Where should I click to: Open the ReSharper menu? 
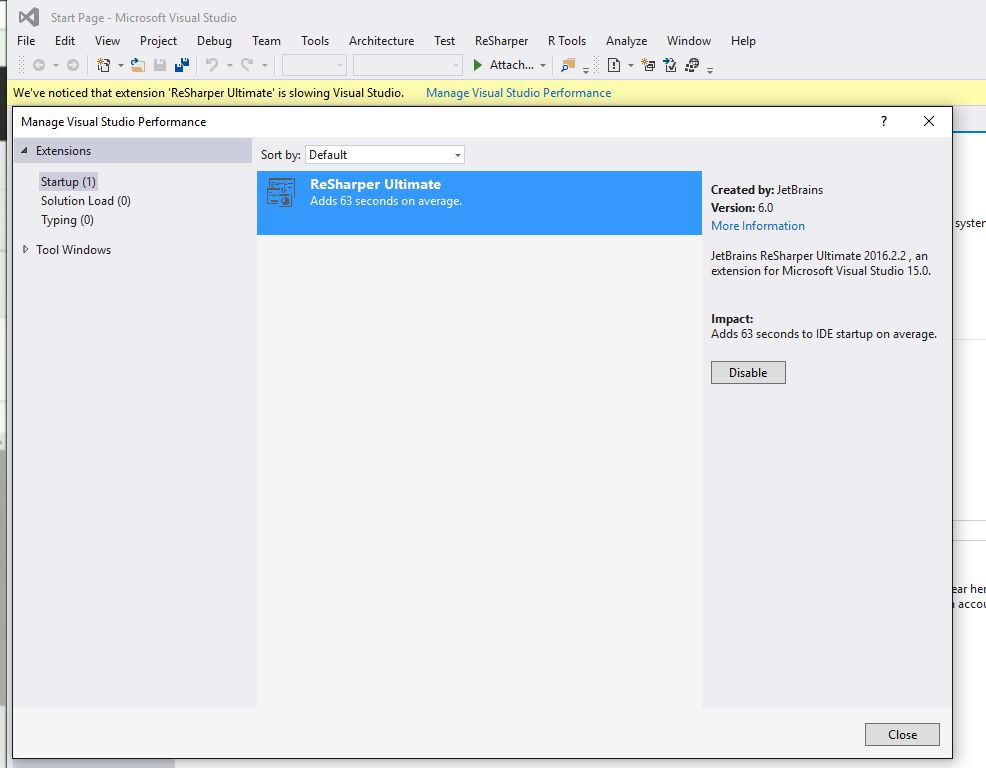click(501, 41)
